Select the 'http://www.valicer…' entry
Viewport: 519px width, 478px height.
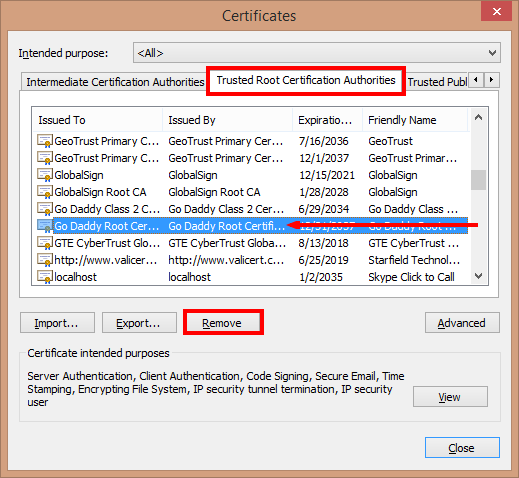[x=106, y=260]
